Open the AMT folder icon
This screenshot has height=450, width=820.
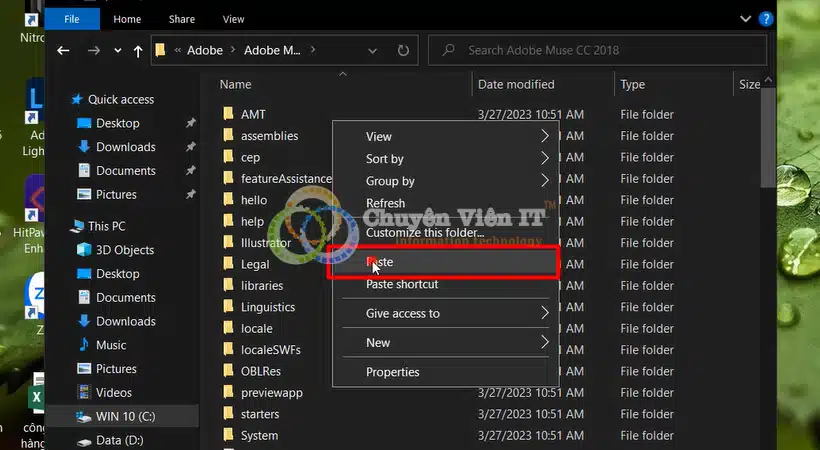pos(228,115)
